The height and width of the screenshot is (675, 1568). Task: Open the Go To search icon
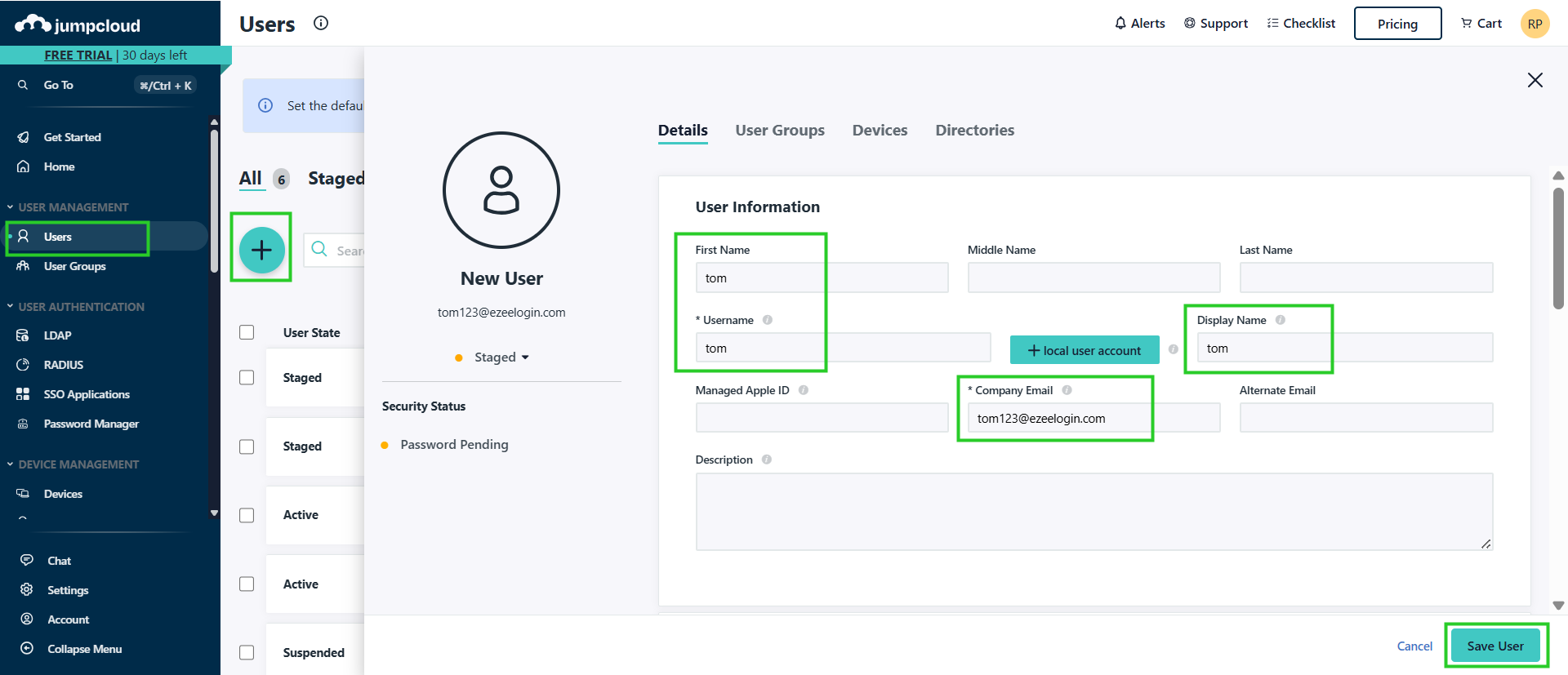coord(23,85)
